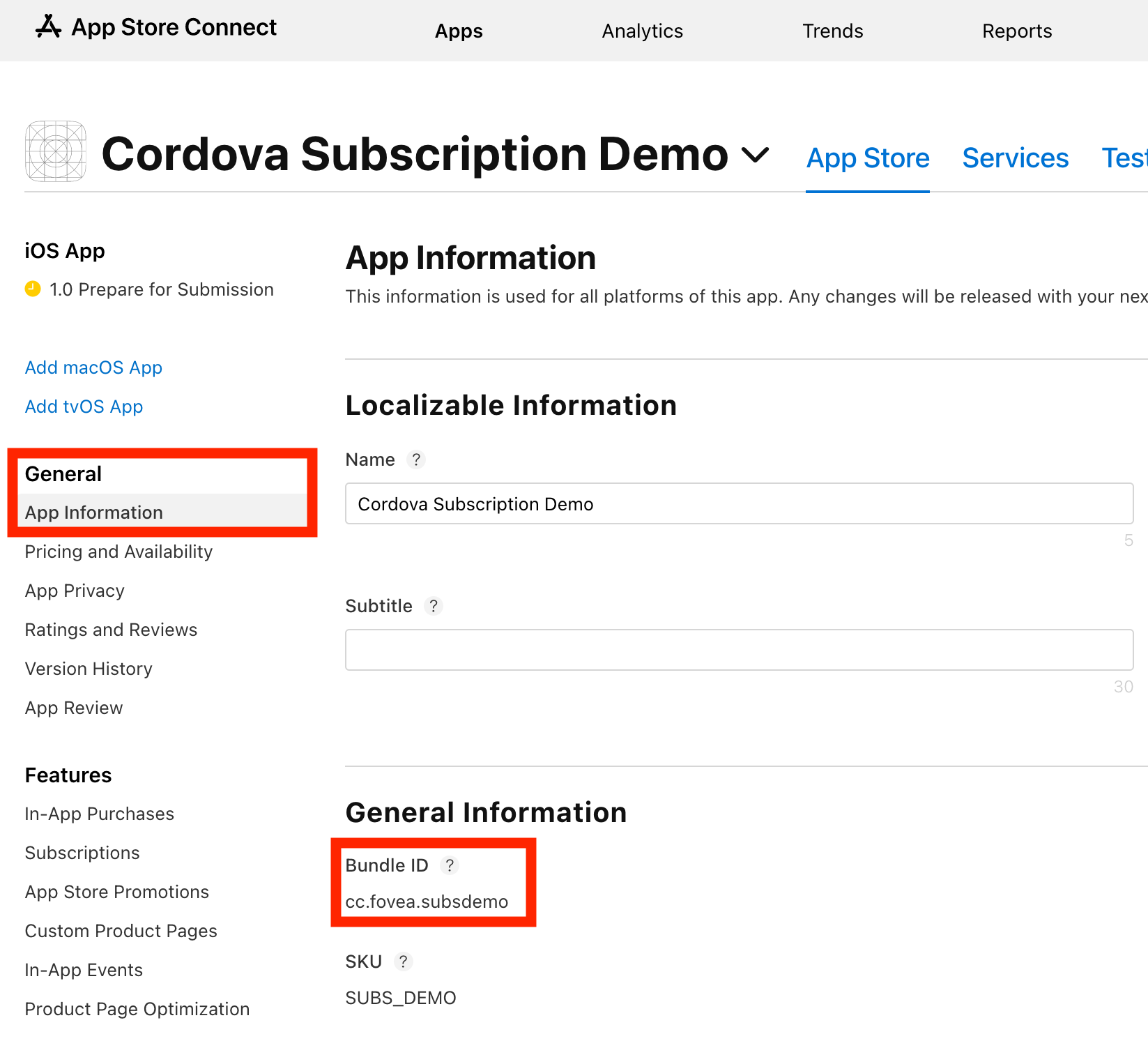
Task: Click the General sidebar section heading
Action: (x=63, y=474)
